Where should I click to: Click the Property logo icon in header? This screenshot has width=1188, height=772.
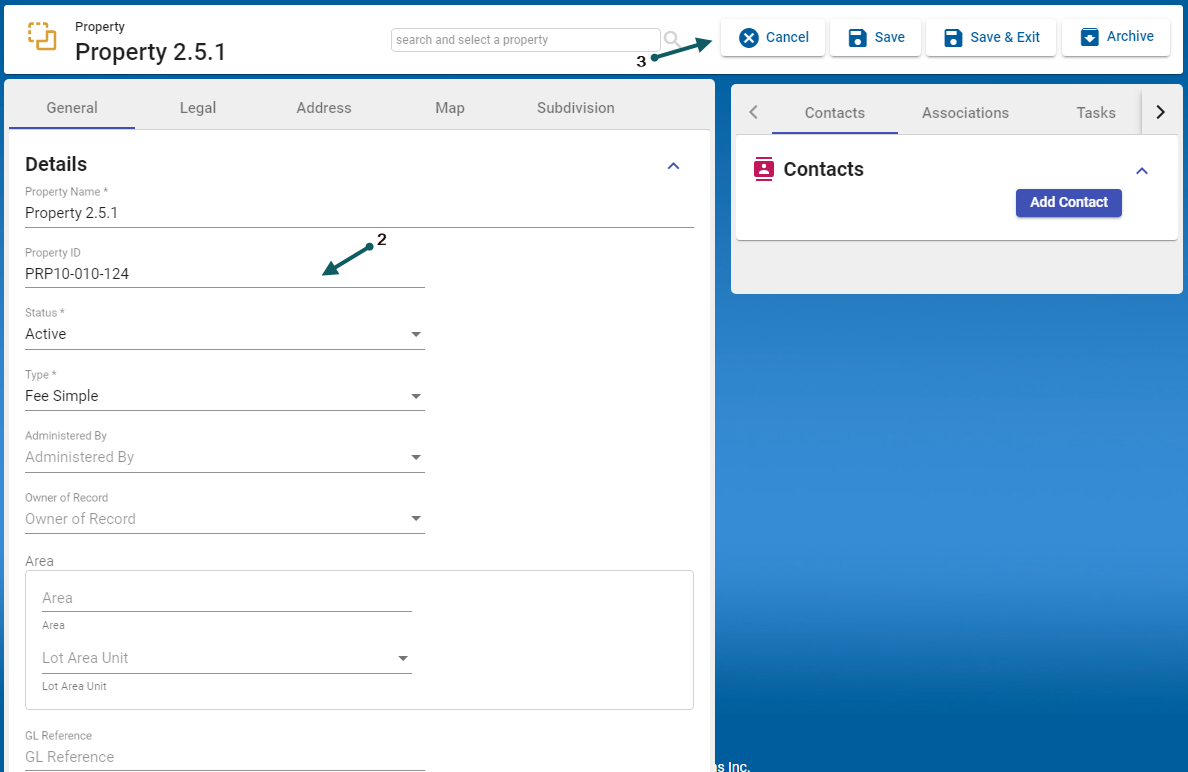(x=42, y=36)
